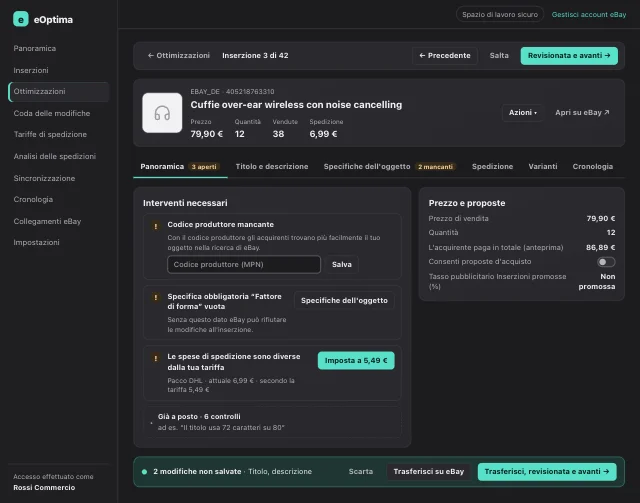Click header price 79,90 €
Image resolution: width=640 pixels, height=503 pixels.
click(x=207, y=134)
